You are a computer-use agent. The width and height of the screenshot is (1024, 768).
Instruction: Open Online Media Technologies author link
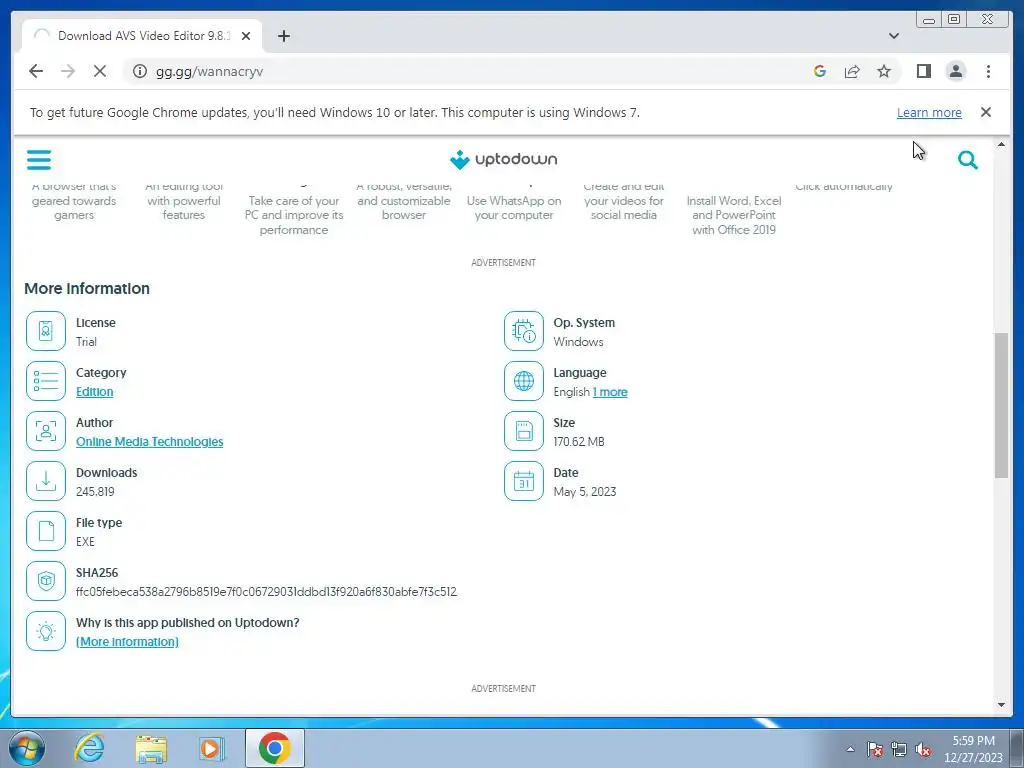[150, 441]
